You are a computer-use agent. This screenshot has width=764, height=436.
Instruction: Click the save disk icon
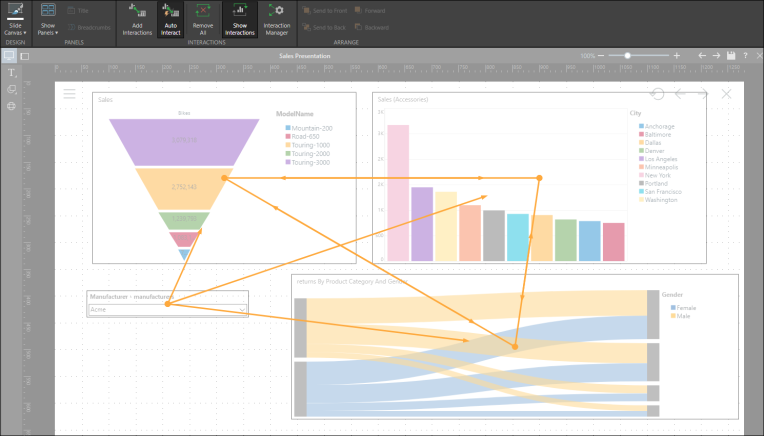732,56
